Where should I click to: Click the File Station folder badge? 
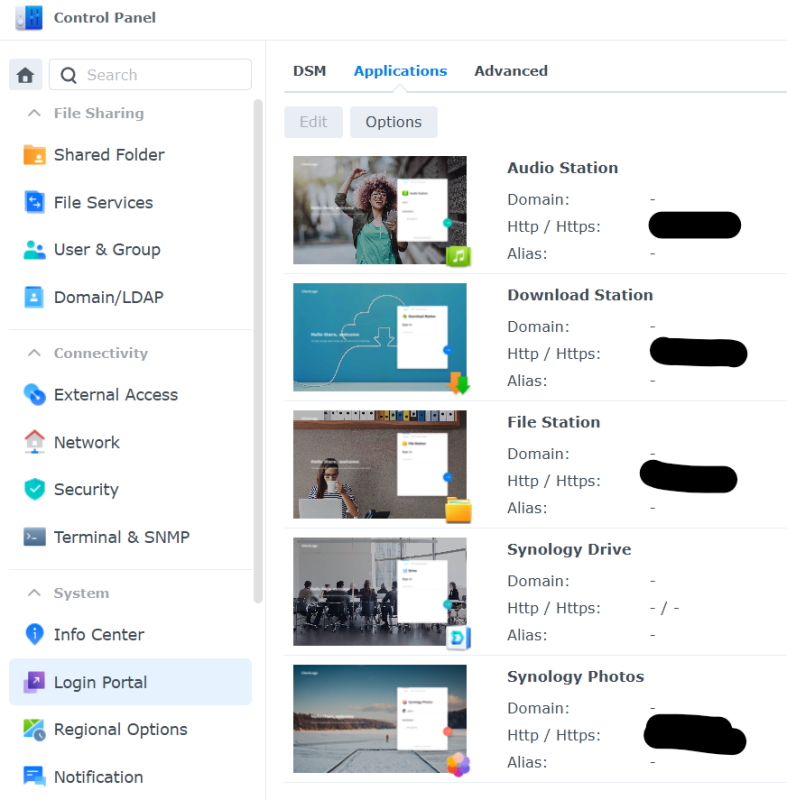pos(459,510)
